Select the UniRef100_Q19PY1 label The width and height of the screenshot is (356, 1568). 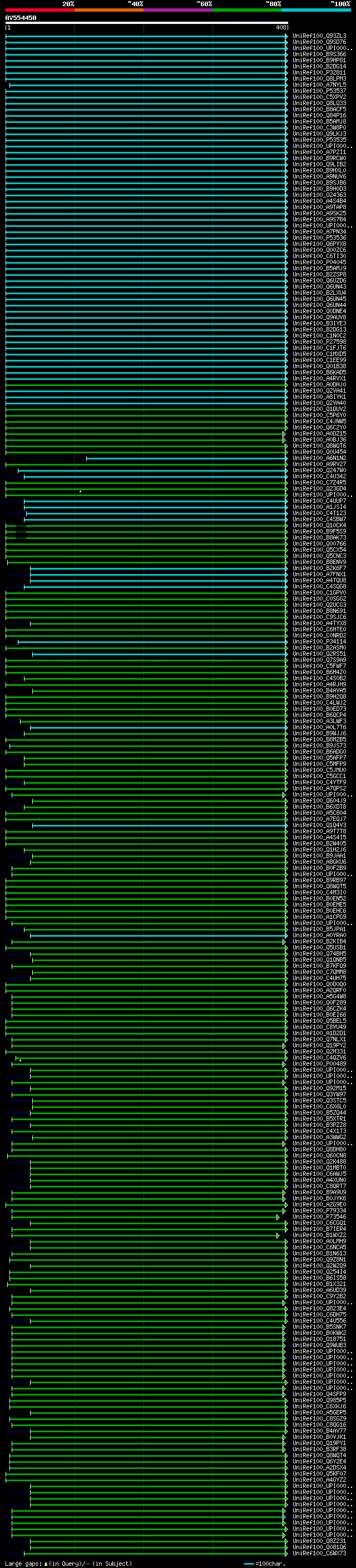coord(319,1443)
